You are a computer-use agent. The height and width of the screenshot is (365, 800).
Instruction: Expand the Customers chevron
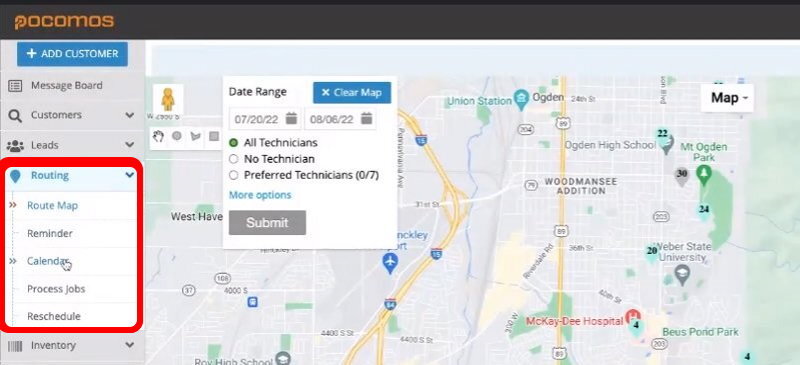(x=130, y=115)
